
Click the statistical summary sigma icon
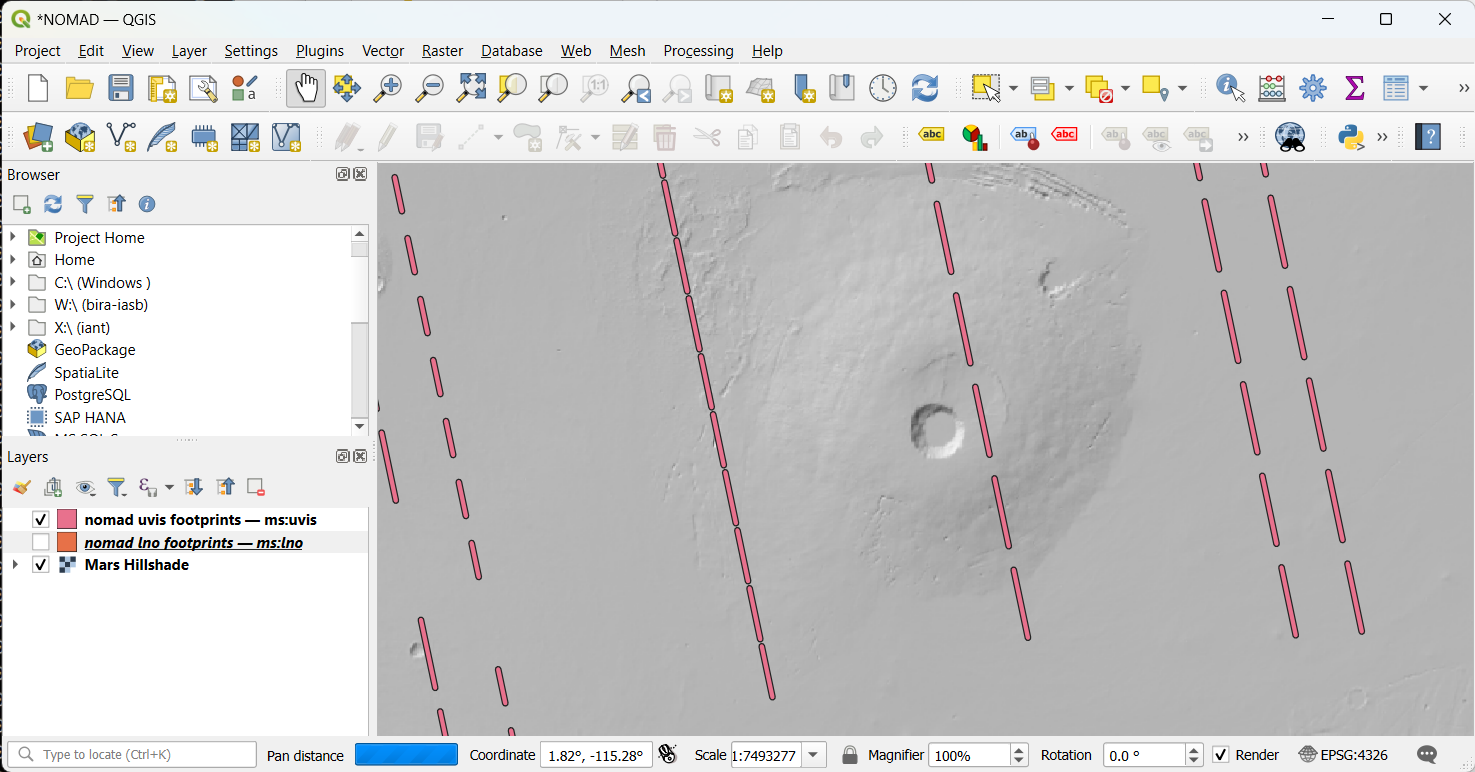tap(1355, 88)
